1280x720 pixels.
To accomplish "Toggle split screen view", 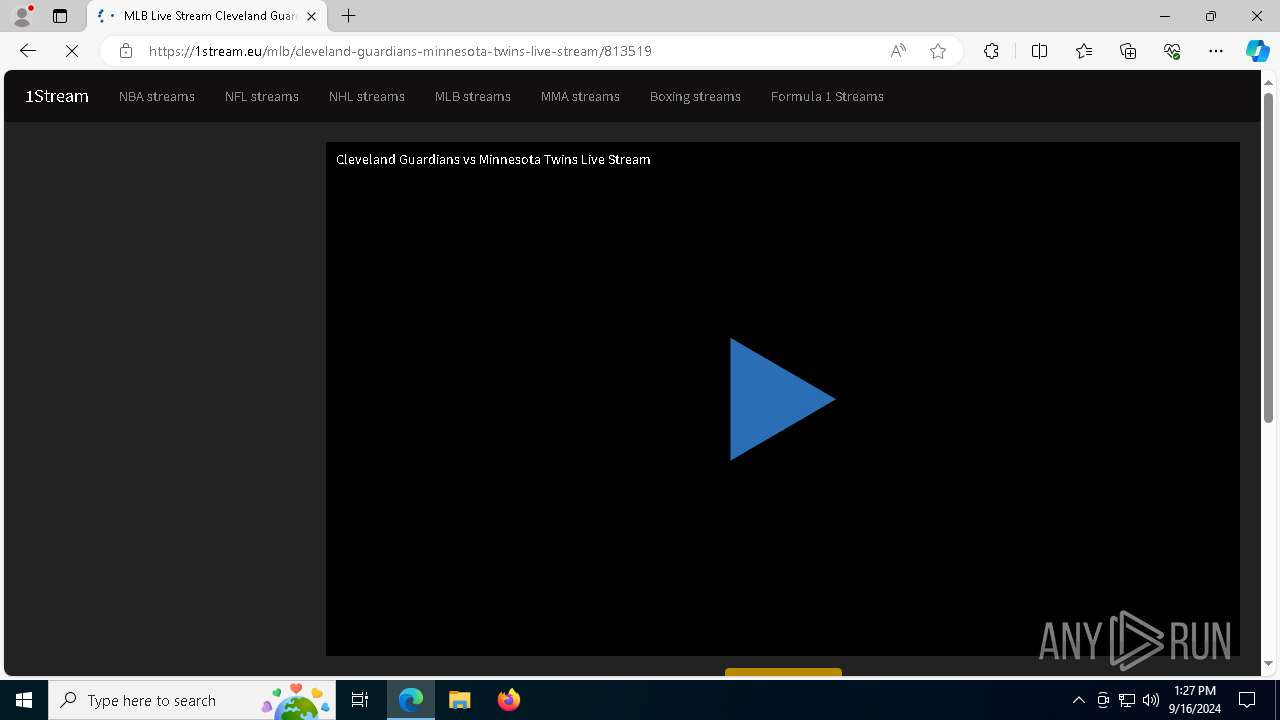I will point(1039,51).
